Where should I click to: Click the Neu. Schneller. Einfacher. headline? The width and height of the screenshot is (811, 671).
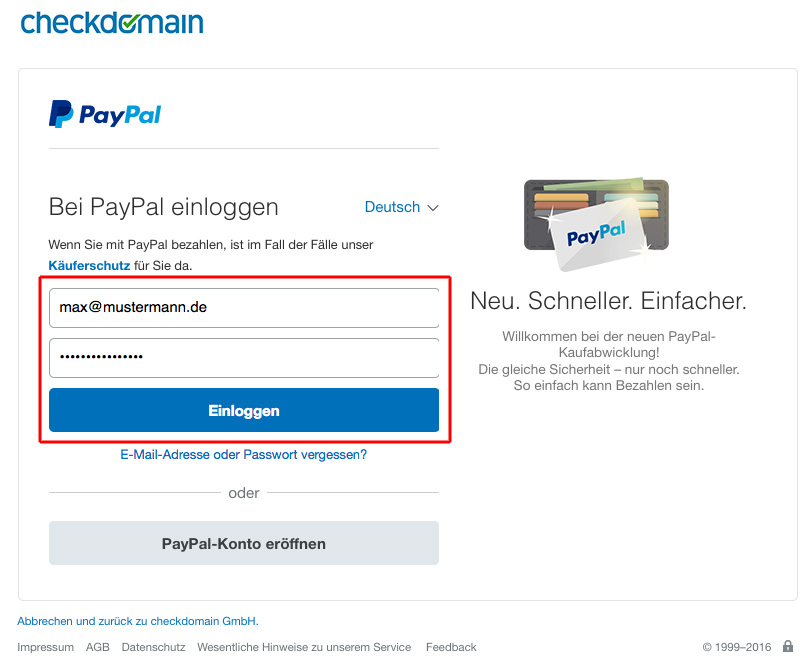pos(608,301)
